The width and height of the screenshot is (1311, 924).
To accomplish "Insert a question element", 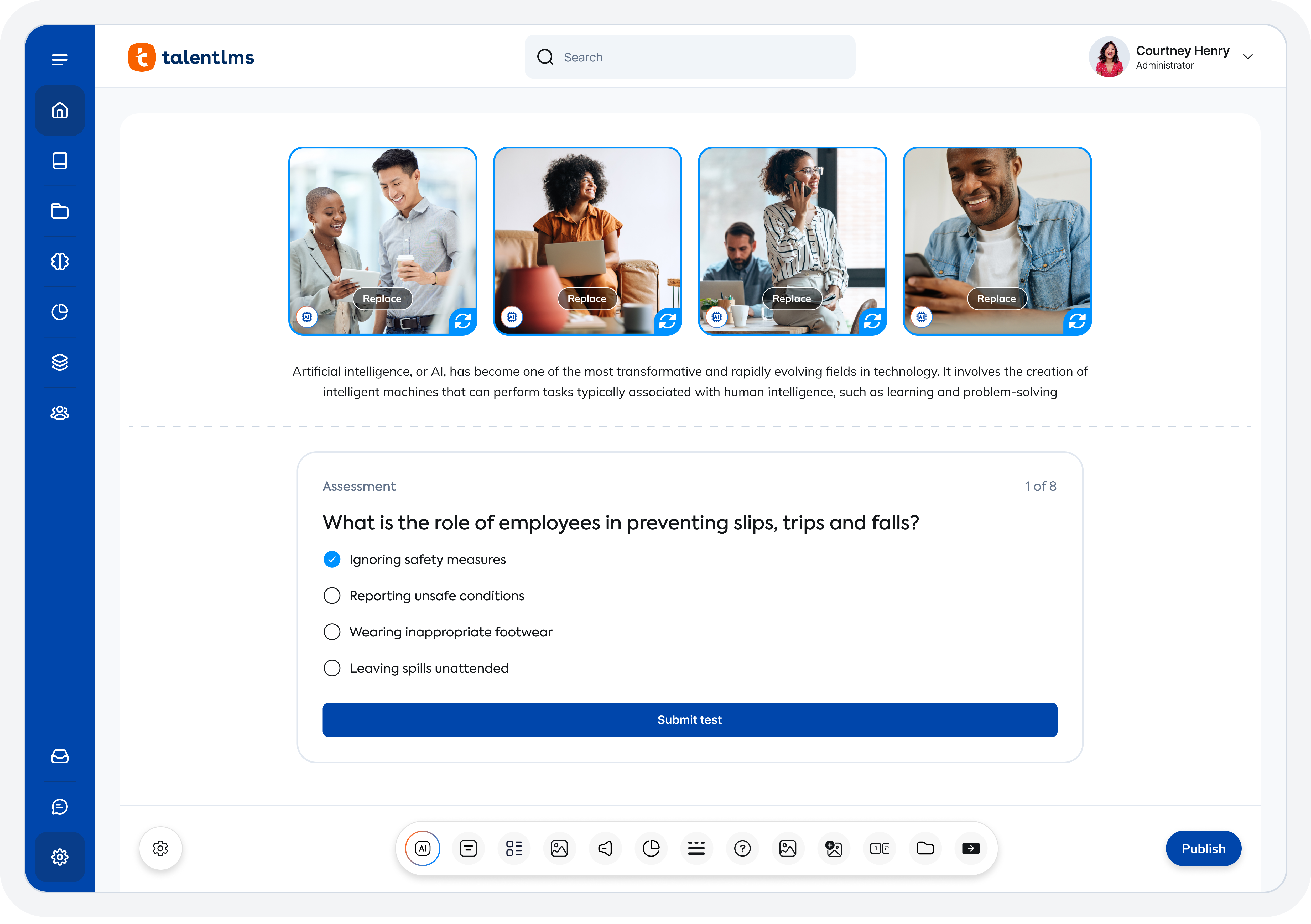I will (x=742, y=849).
